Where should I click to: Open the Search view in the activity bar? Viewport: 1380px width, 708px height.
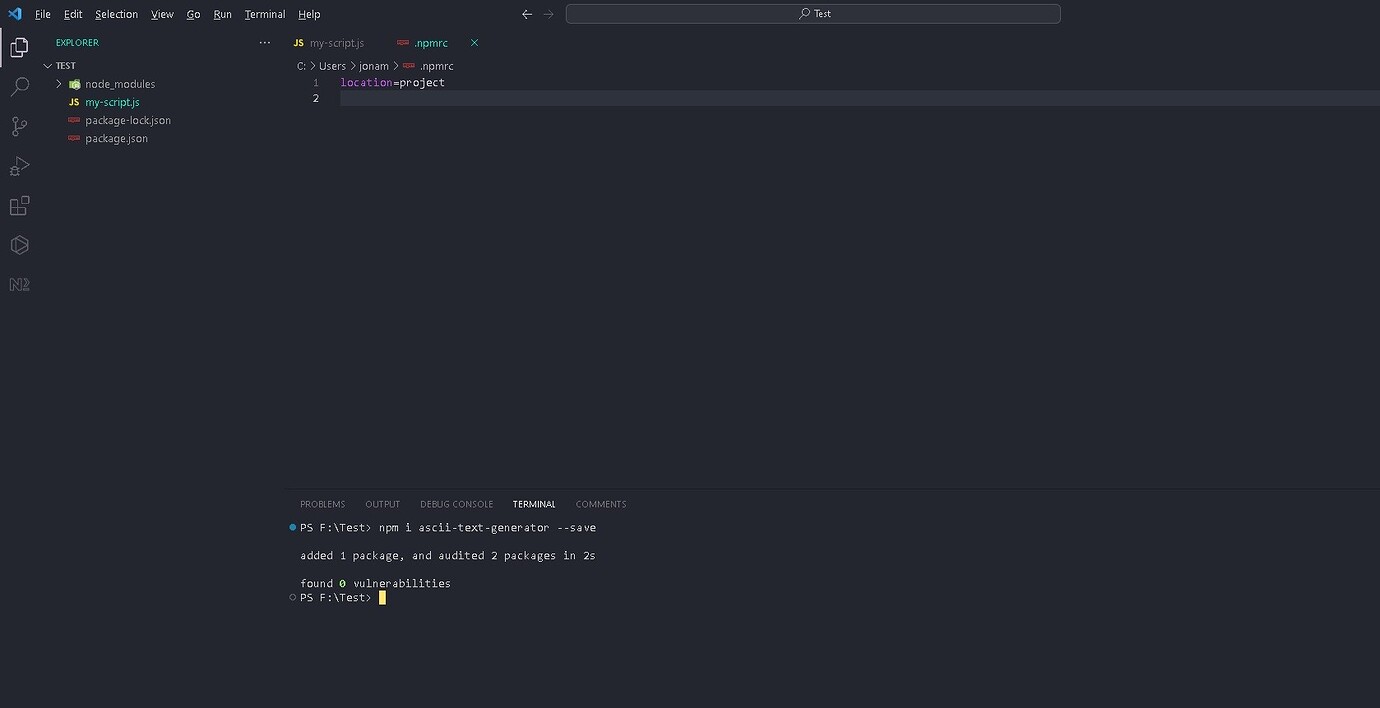19,86
